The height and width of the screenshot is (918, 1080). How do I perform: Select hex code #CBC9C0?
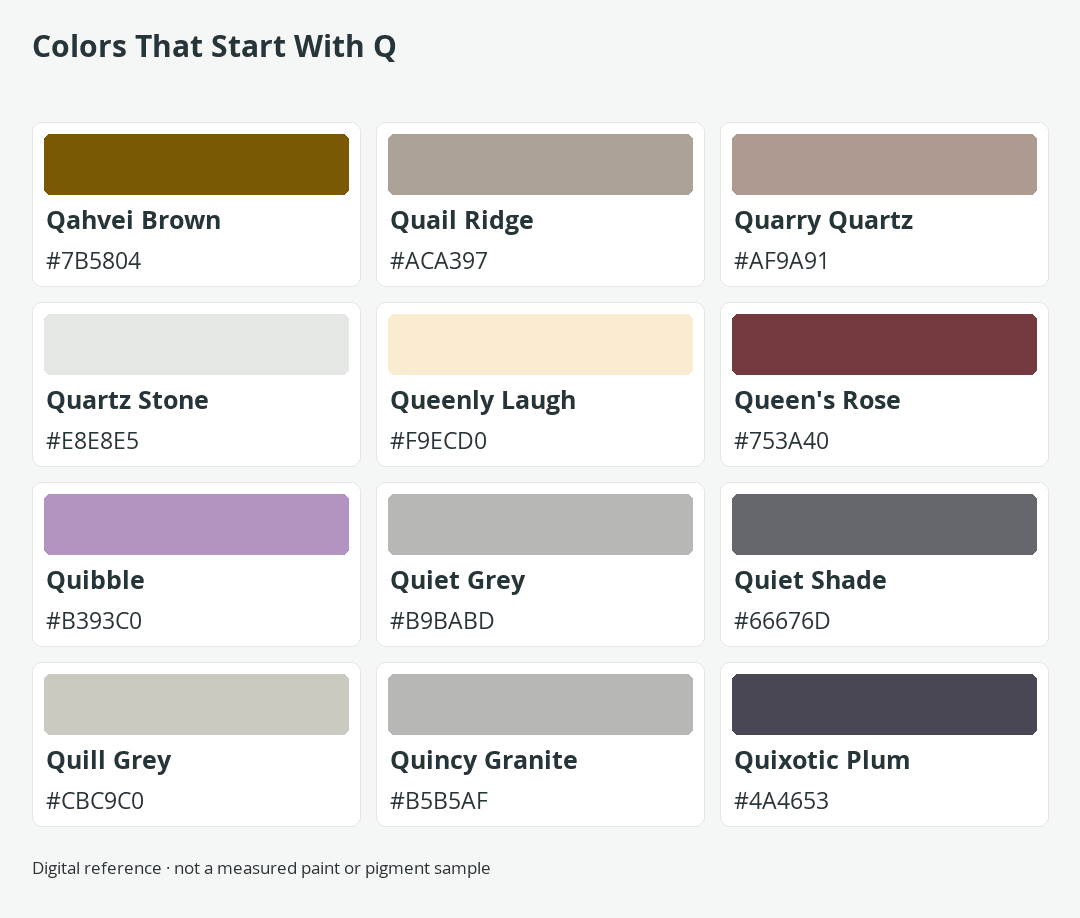click(x=95, y=801)
